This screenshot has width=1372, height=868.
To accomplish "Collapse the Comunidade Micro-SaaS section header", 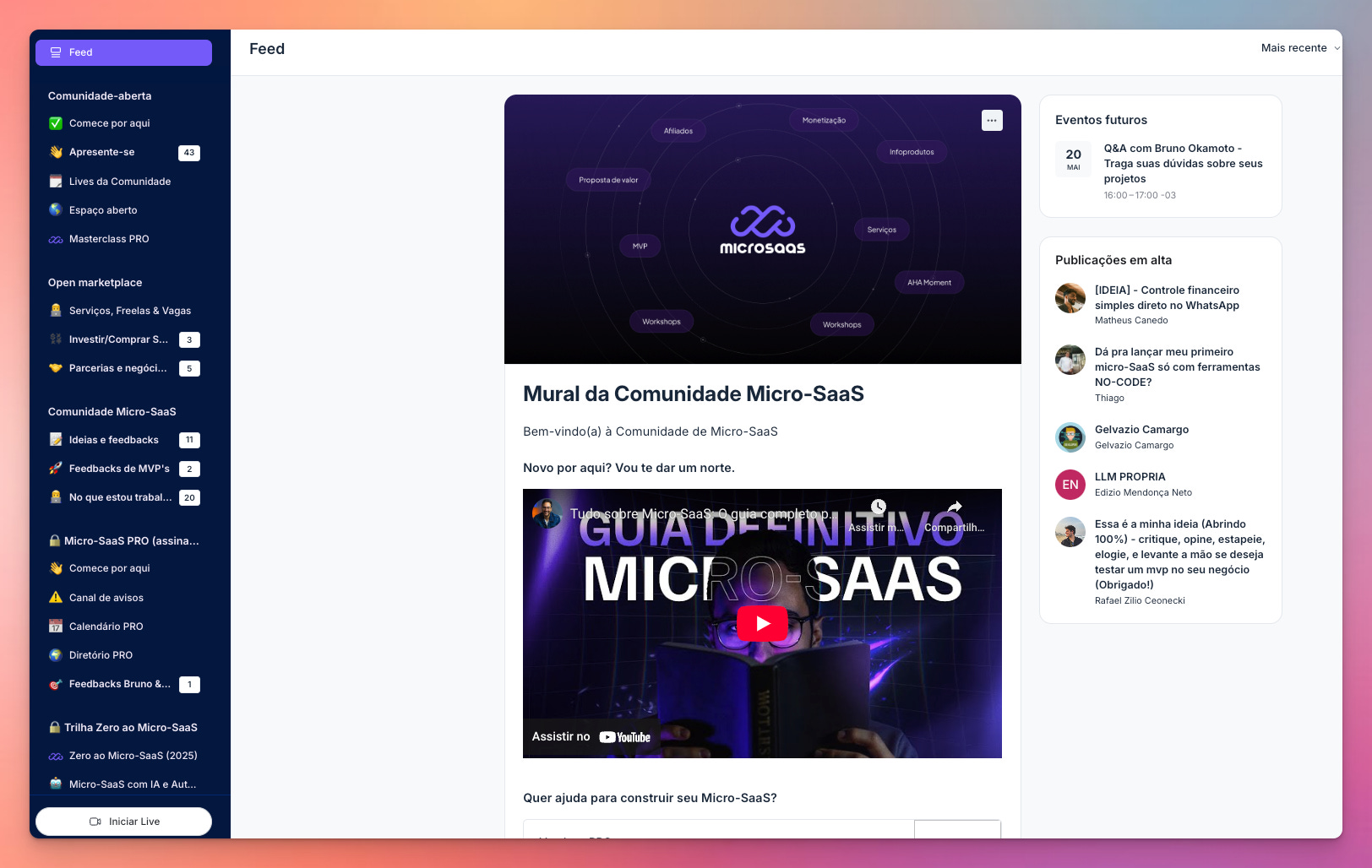I will [112, 412].
